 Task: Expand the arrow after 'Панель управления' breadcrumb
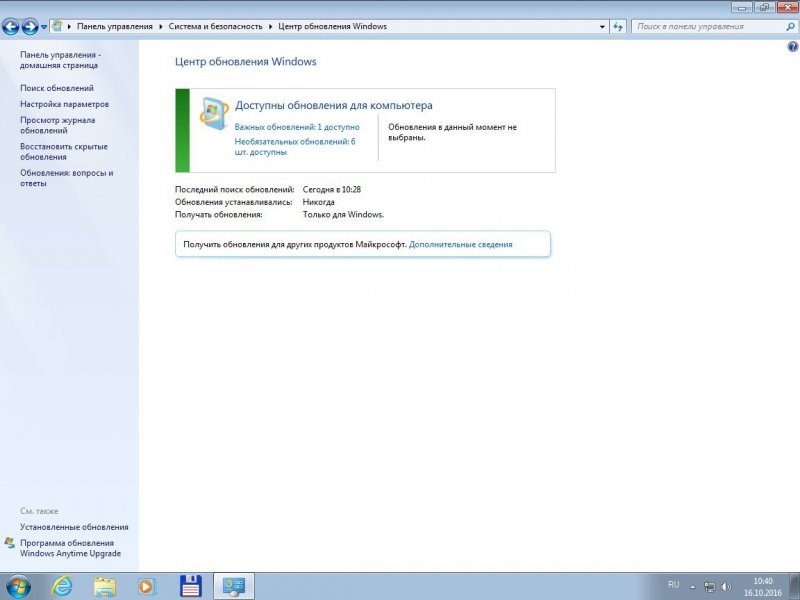tap(161, 27)
